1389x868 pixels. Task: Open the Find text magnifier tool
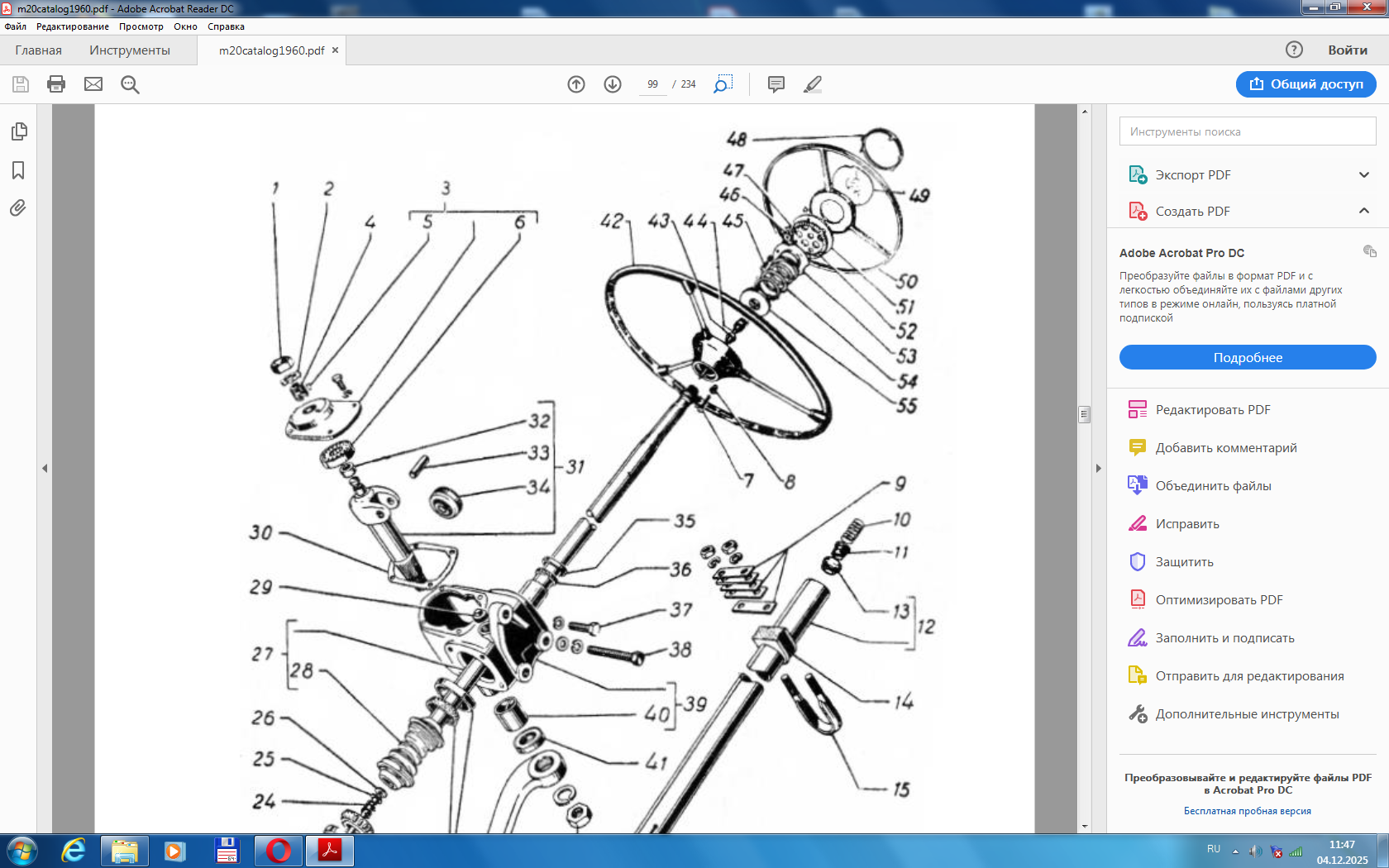click(x=130, y=84)
